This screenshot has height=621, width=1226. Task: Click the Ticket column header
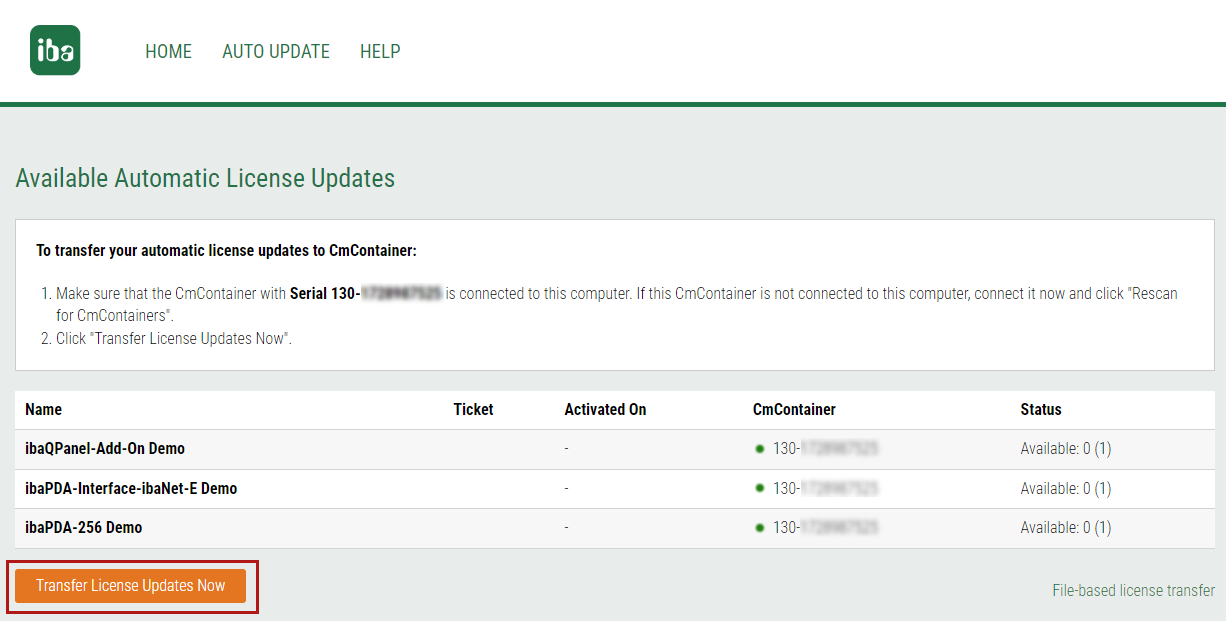(x=473, y=410)
